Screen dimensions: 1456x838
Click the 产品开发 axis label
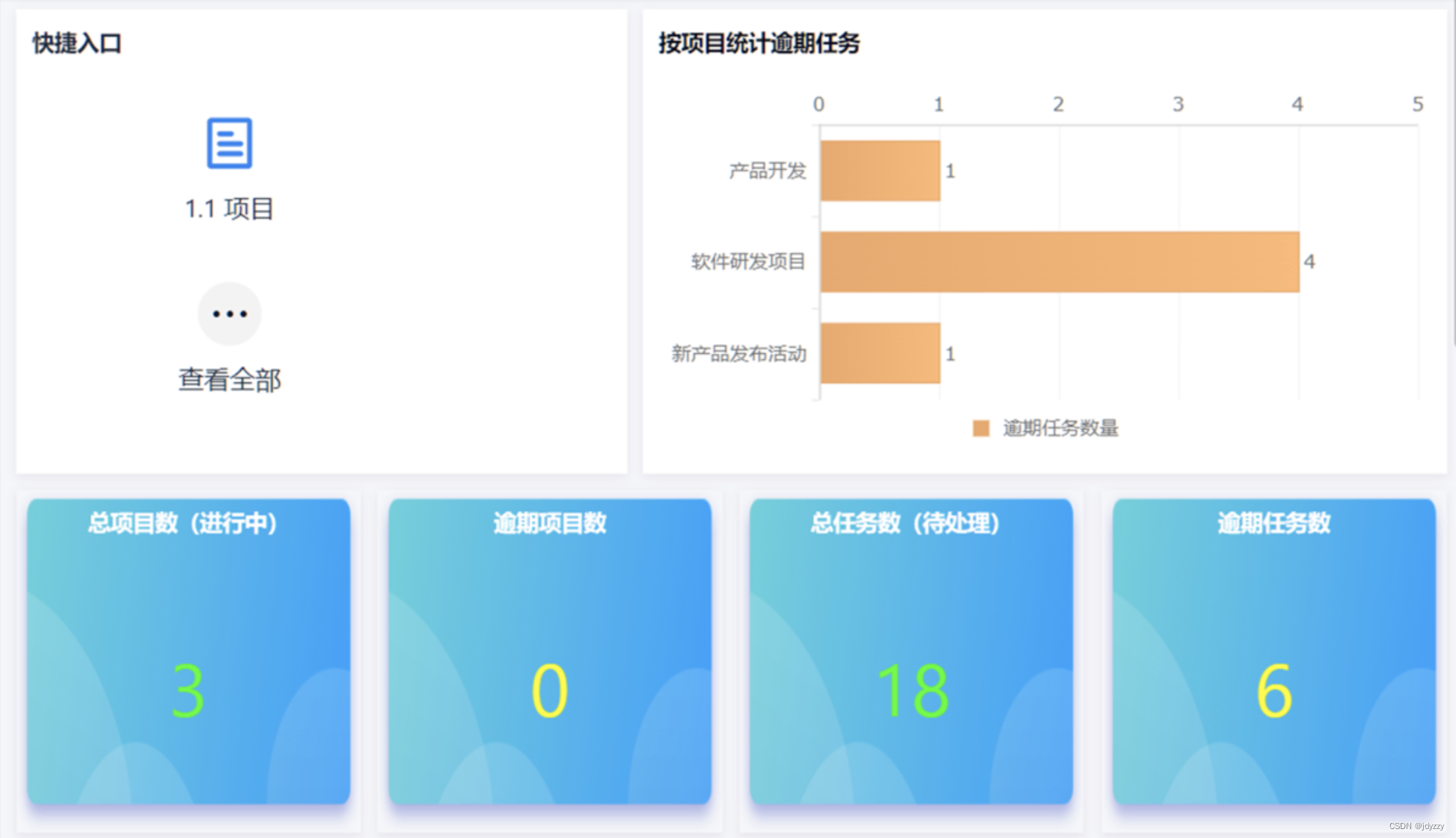(768, 171)
